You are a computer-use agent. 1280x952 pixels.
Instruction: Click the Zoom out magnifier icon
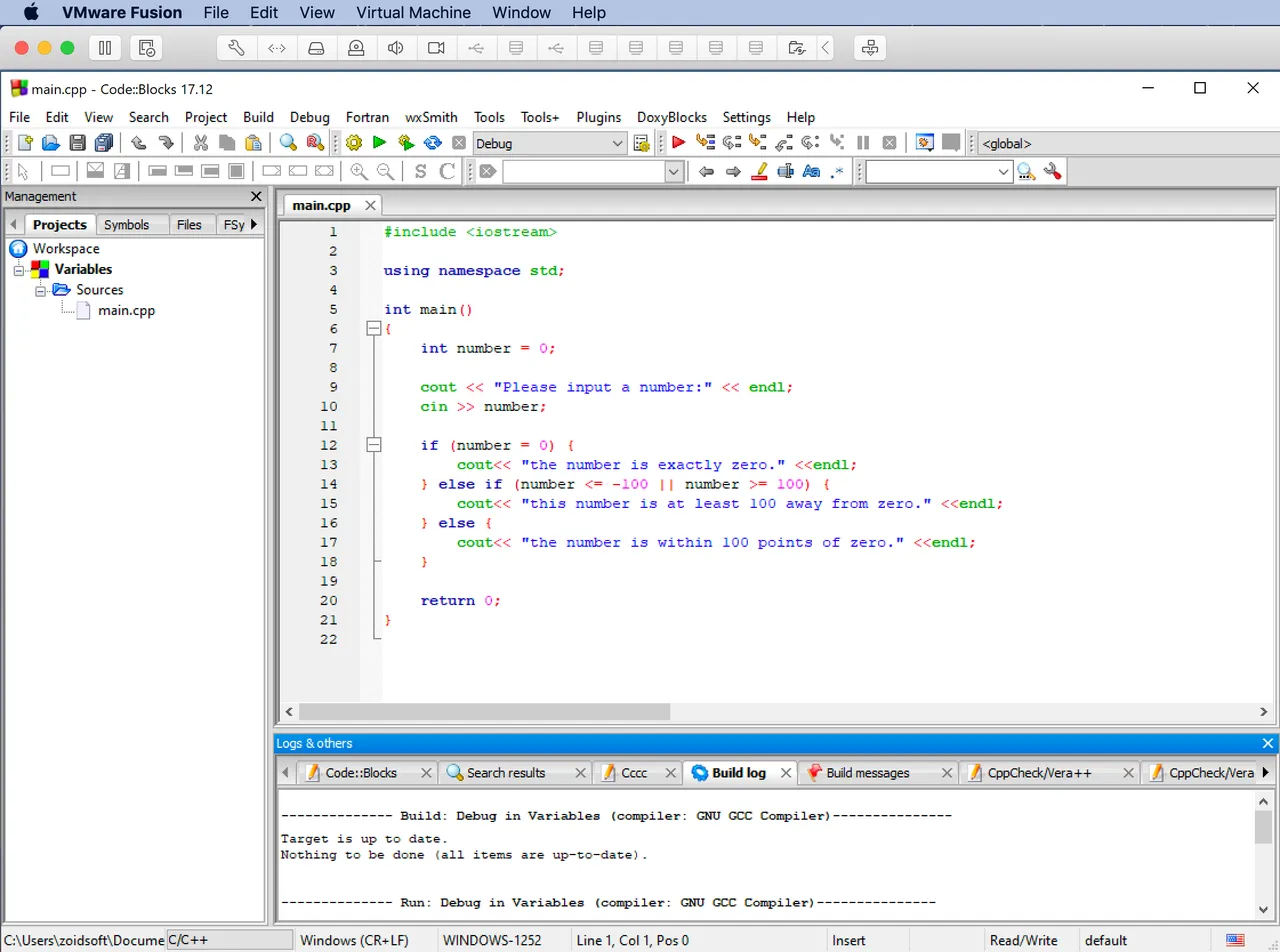pyautogui.click(x=385, y=171)
